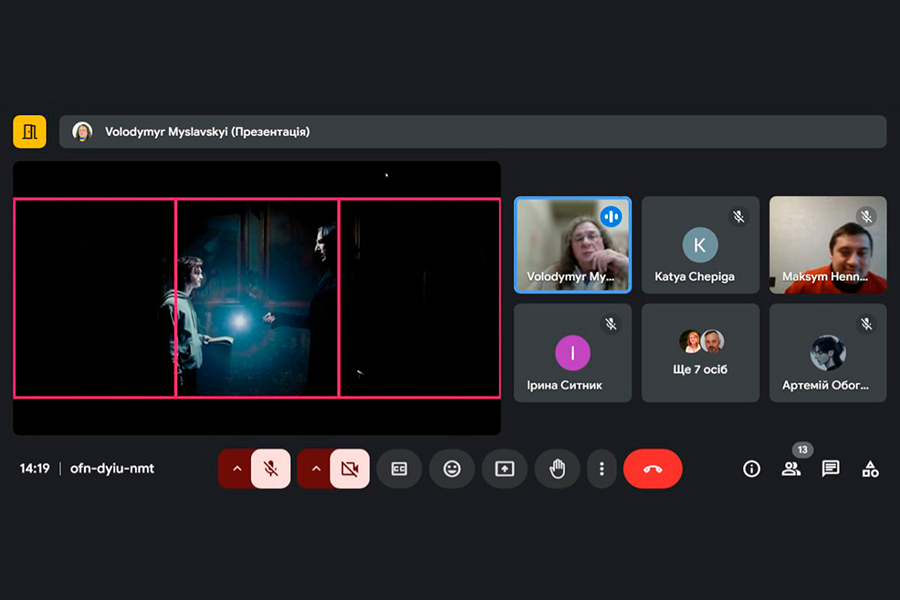900x600 pixels.
Task: Select Maksym participant video tile
Action: tap(827, 244)
